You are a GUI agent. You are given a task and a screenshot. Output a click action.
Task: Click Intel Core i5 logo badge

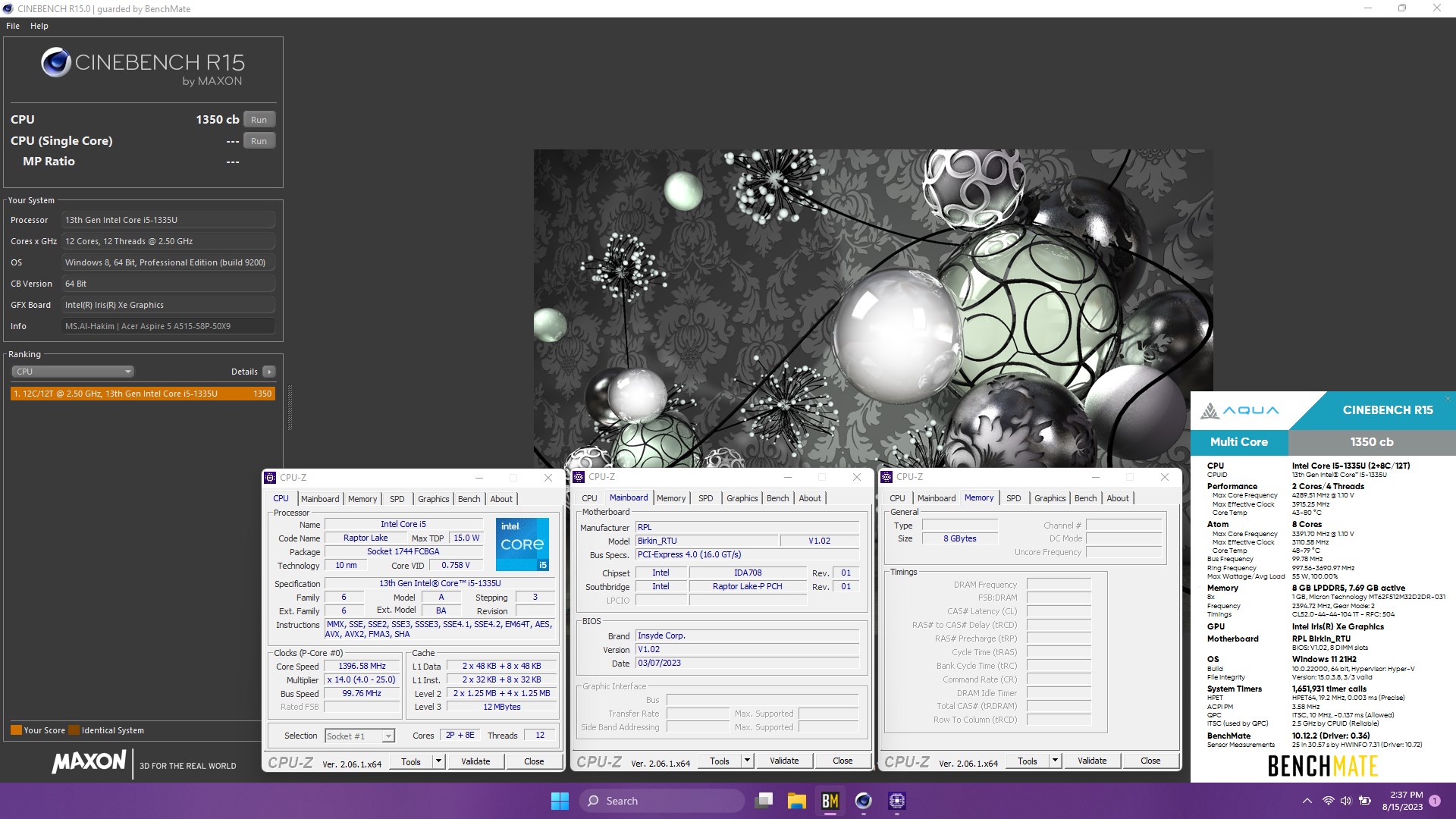(522, 544)
